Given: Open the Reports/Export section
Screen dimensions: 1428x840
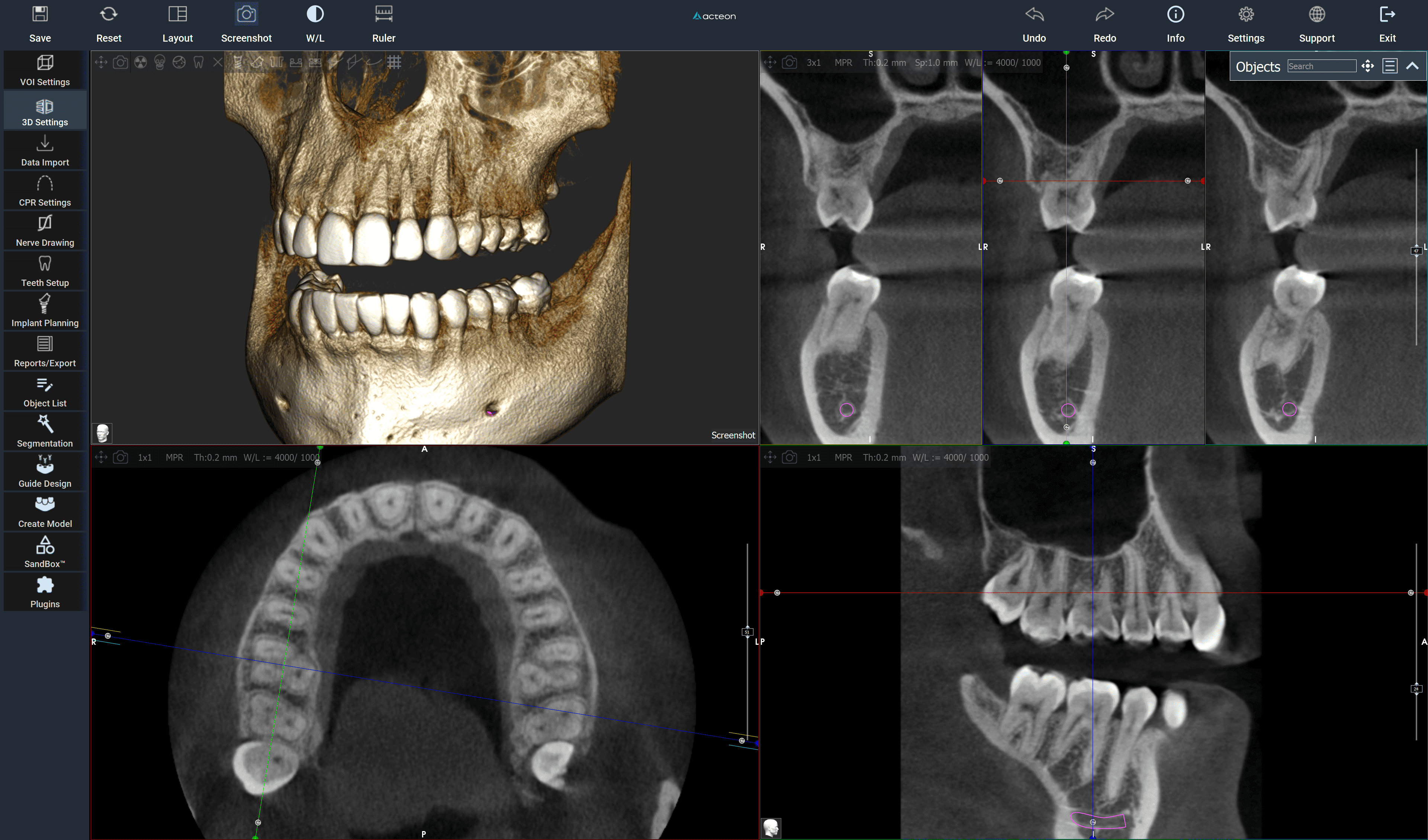Looking at the screenshot, I should (45, 351).
